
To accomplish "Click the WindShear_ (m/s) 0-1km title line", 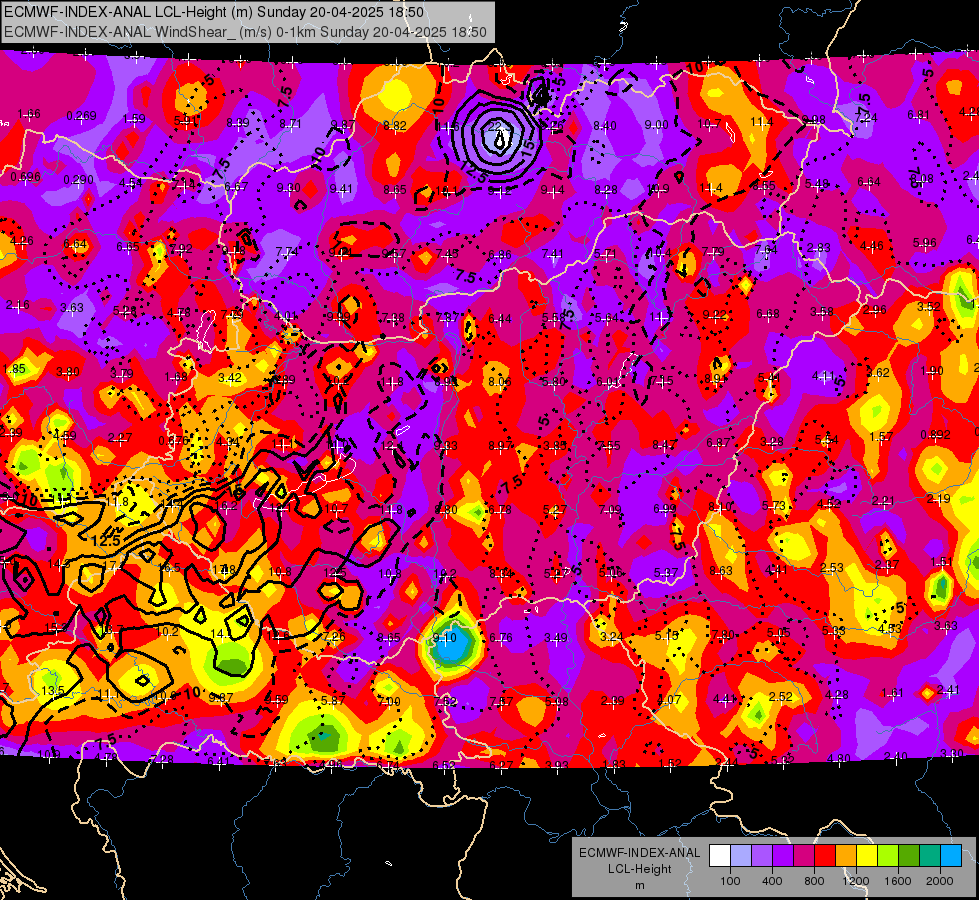I will 245,32.
